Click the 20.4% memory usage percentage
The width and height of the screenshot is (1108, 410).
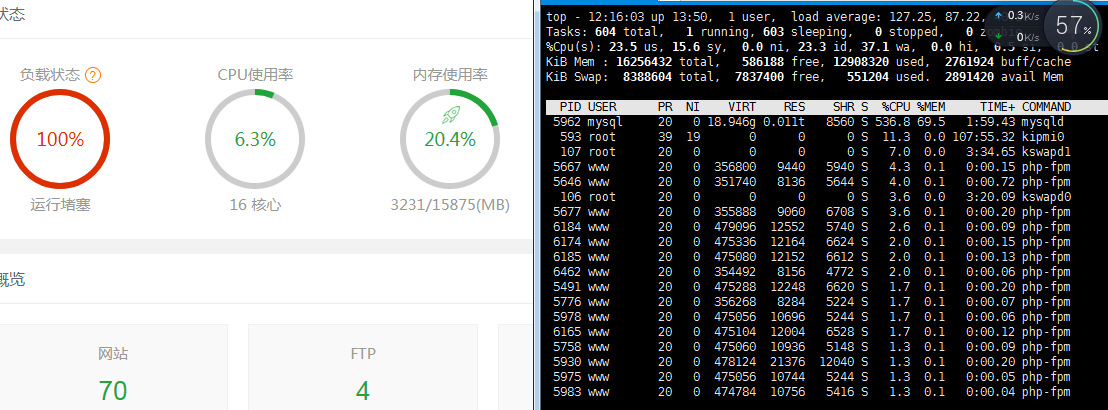click(450, 140)
